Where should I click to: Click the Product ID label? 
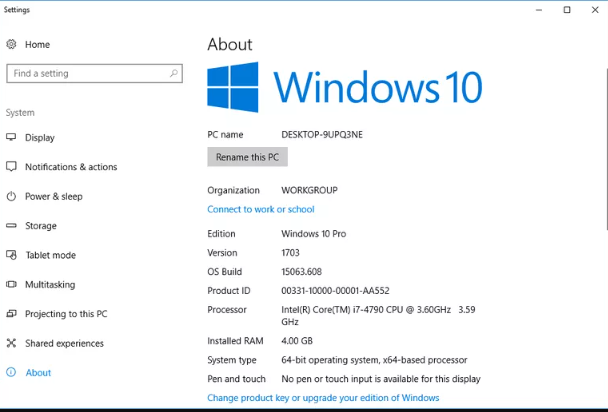pos(229,291)
